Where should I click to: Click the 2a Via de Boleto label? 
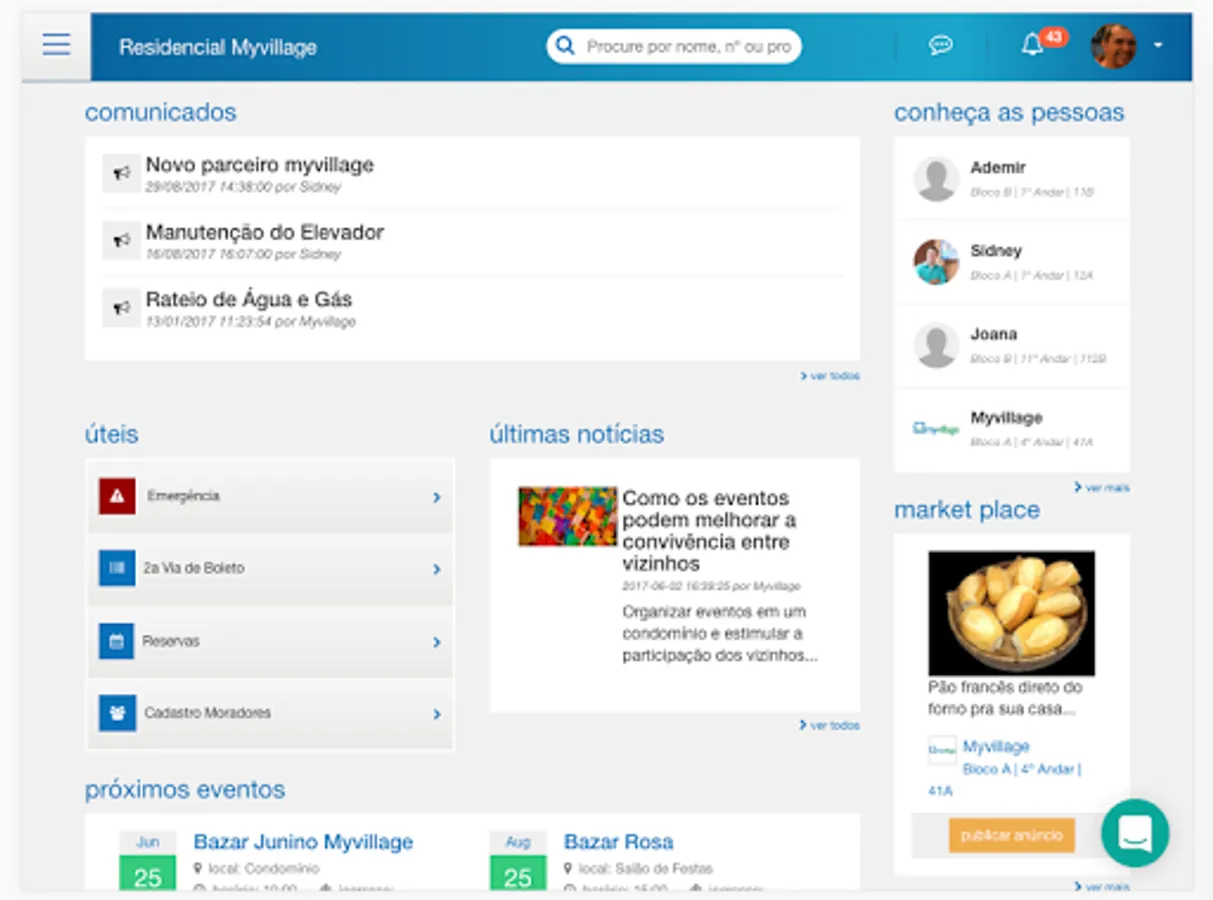click(194, 568)
